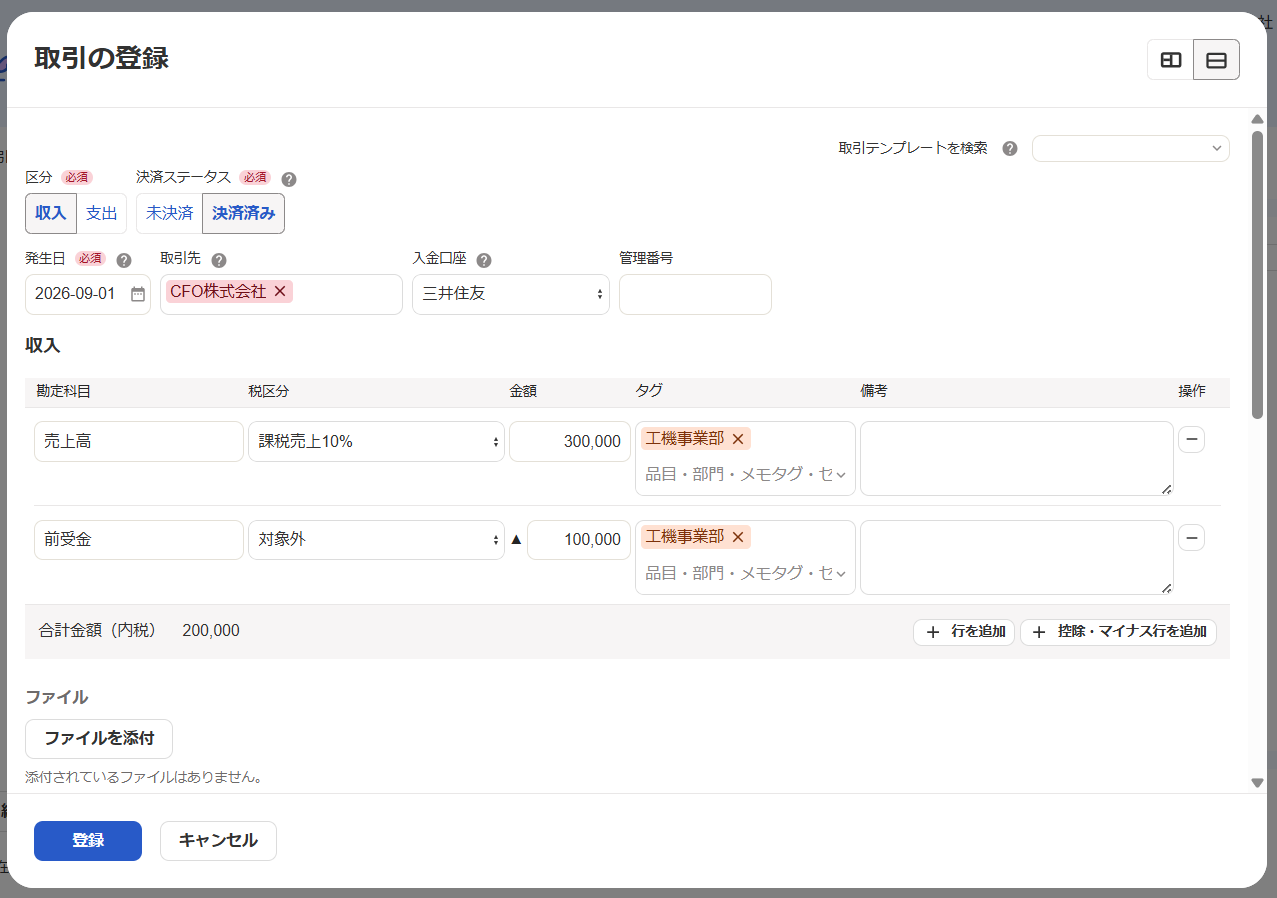The image size is (1277, 898).
Task: Open help icon beside 入金口座
Action: pos(484,260)
